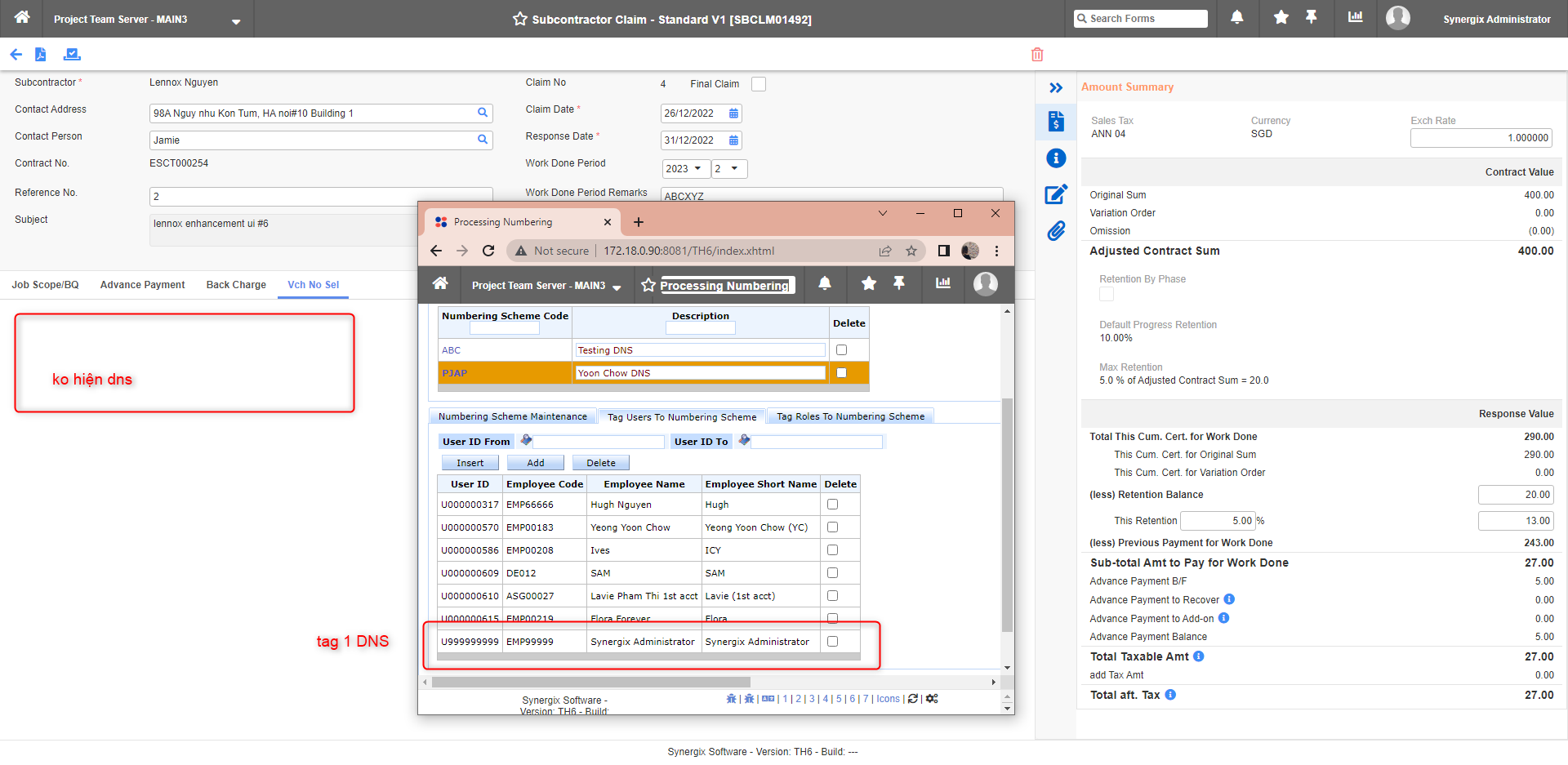Screen dimensions: 1568x765
Task: Open the Amount Summary panel icon
Action: [x=1055, y=121]
